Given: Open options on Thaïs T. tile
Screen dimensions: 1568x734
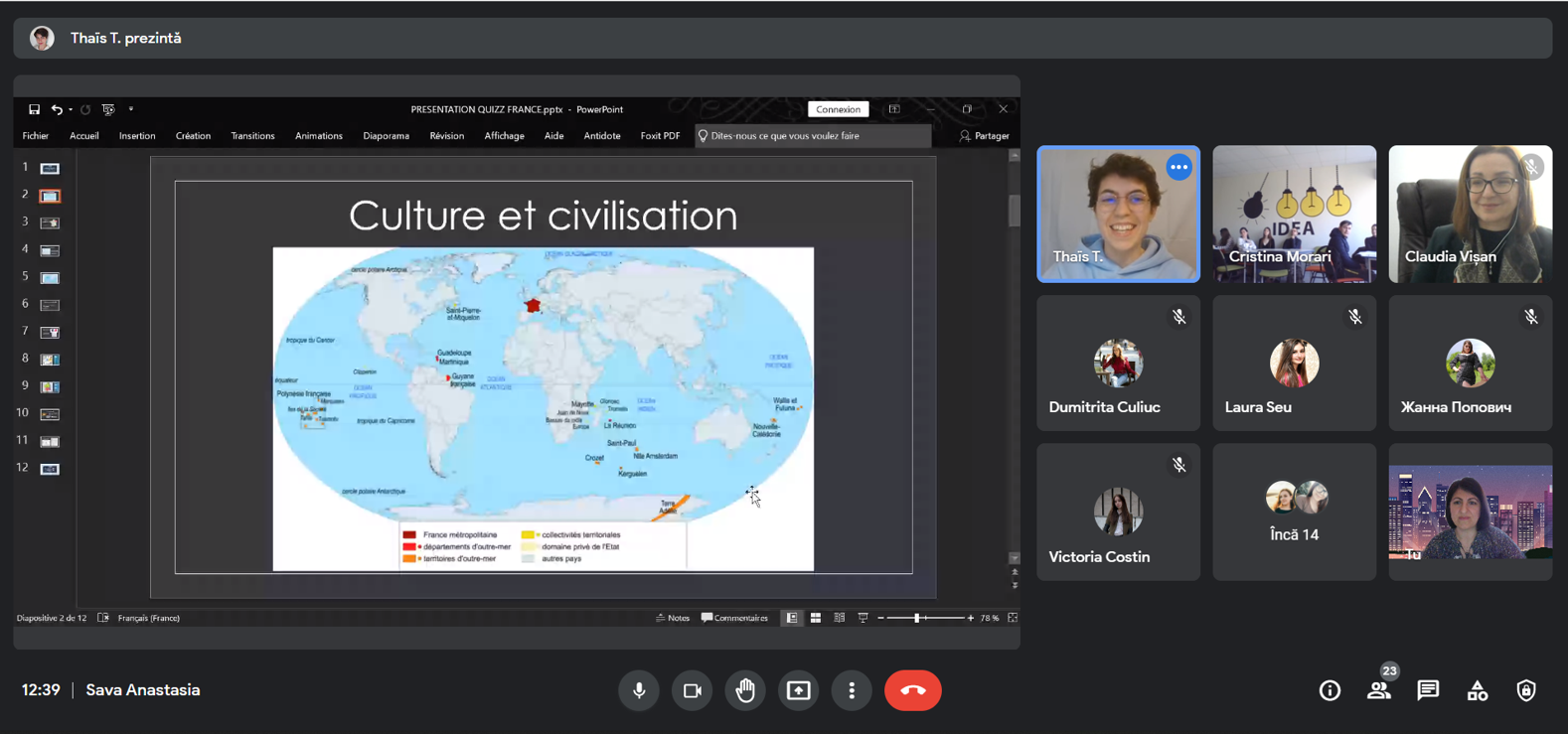Looking at the screenshot, I should pyautogui.click(x=1178, y=168).
